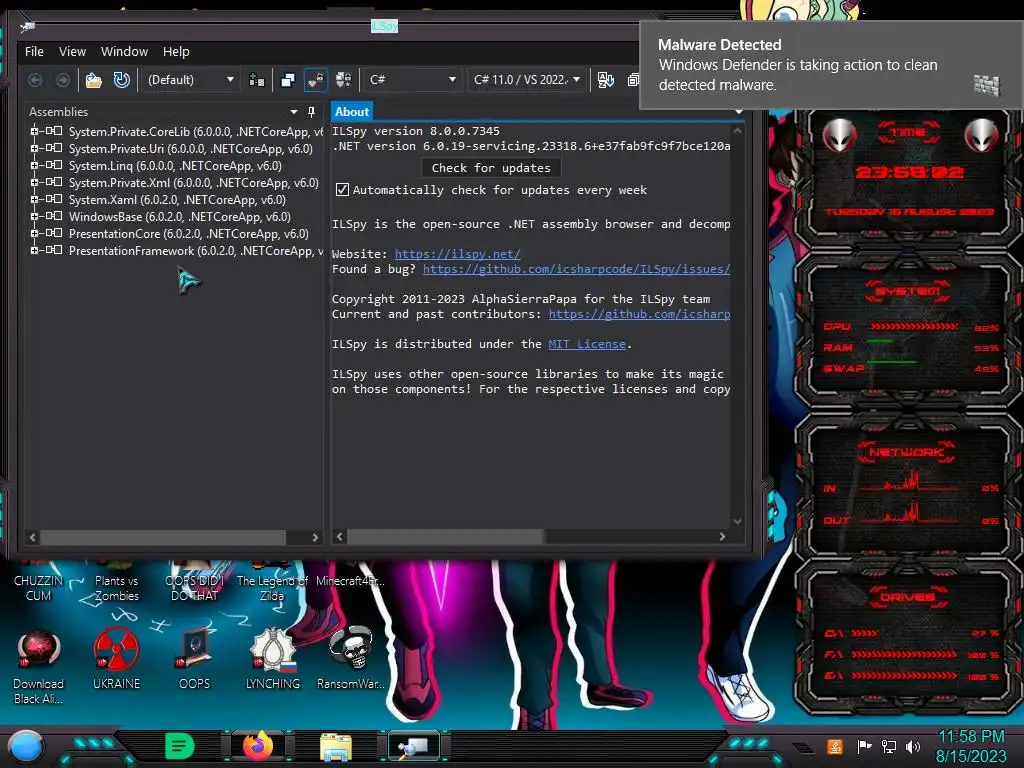Toggle show all types and members (two-lock icon)
This screenshot has height=768, width=1024.
click(344, 80)
